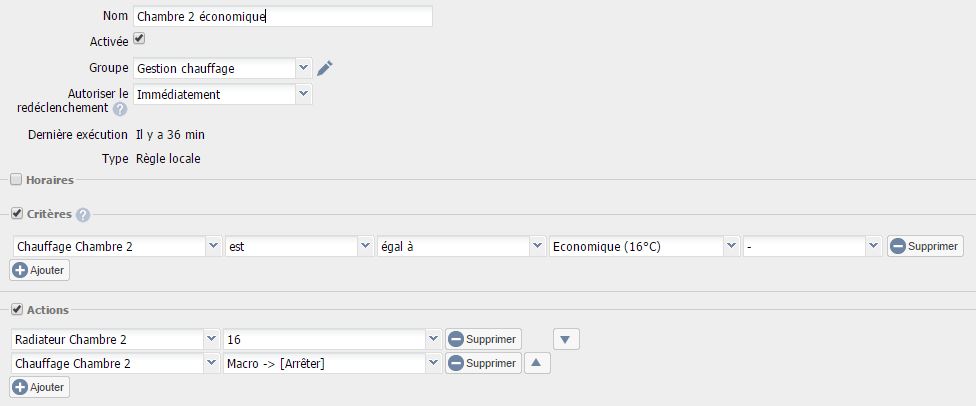Open the Groupe Gestion chauffage dropdown

222,68
